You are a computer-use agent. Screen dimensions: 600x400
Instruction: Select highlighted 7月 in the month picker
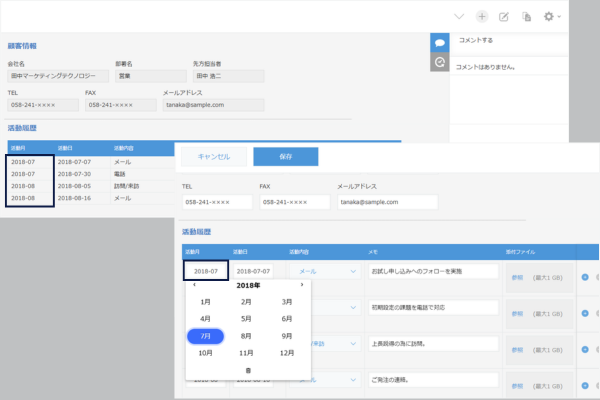click(205, 336)
